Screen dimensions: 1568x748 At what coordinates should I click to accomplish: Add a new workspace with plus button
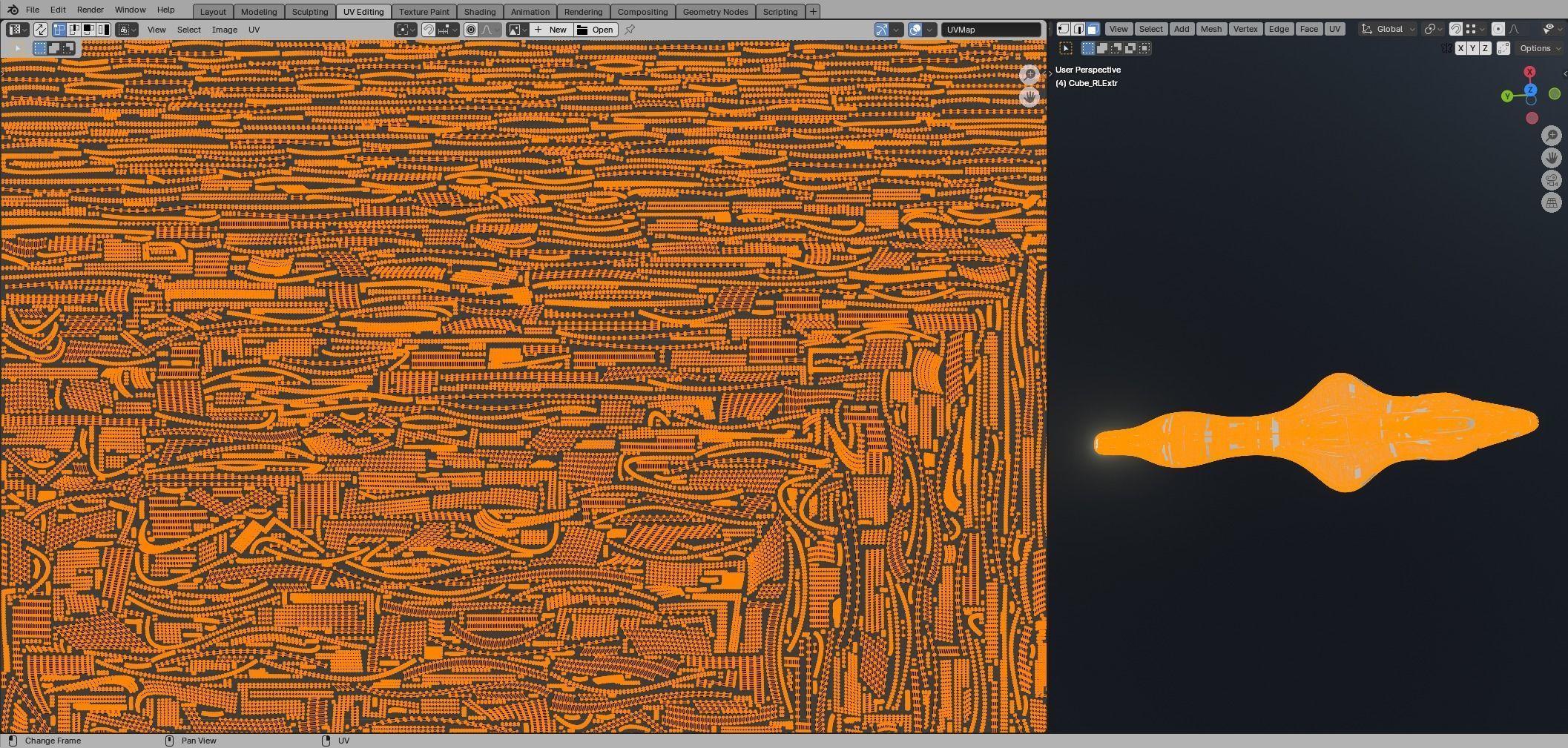813,12
